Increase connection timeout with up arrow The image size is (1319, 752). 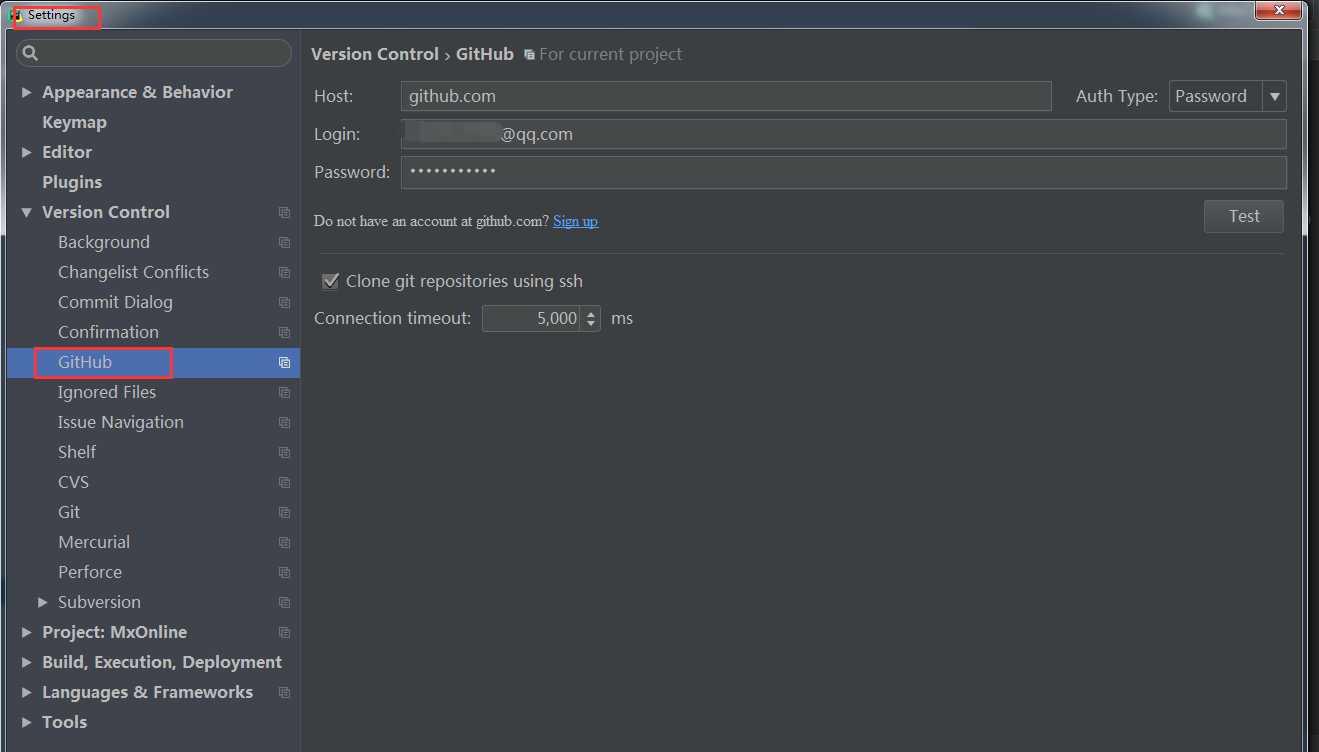[591, 312]
